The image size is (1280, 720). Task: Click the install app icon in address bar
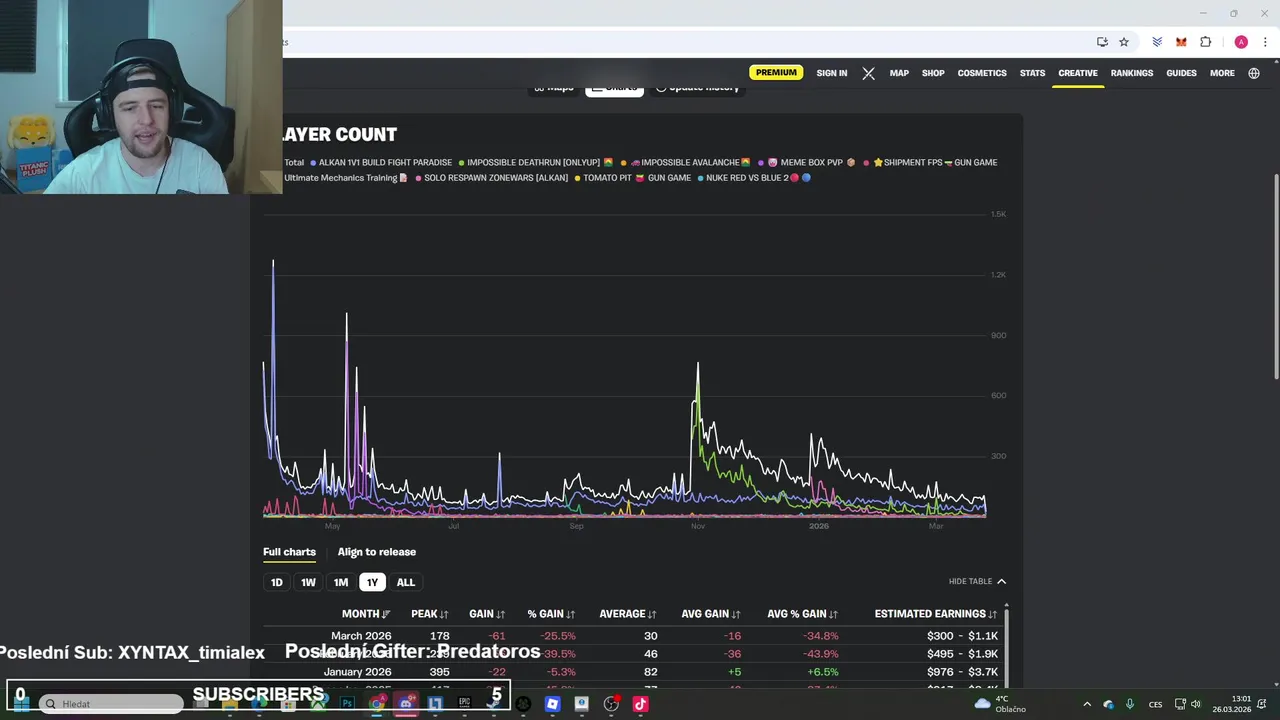pos(1102,42)
